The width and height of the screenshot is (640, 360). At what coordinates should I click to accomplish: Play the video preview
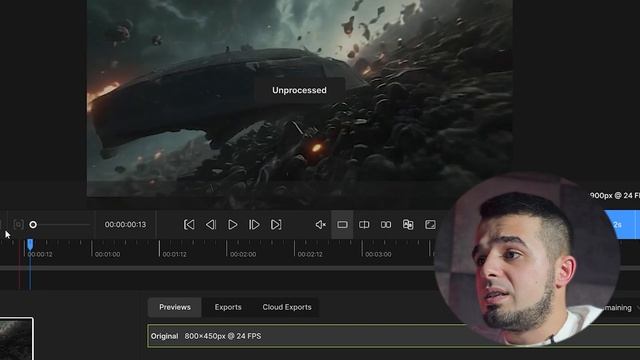pos(232,224)
